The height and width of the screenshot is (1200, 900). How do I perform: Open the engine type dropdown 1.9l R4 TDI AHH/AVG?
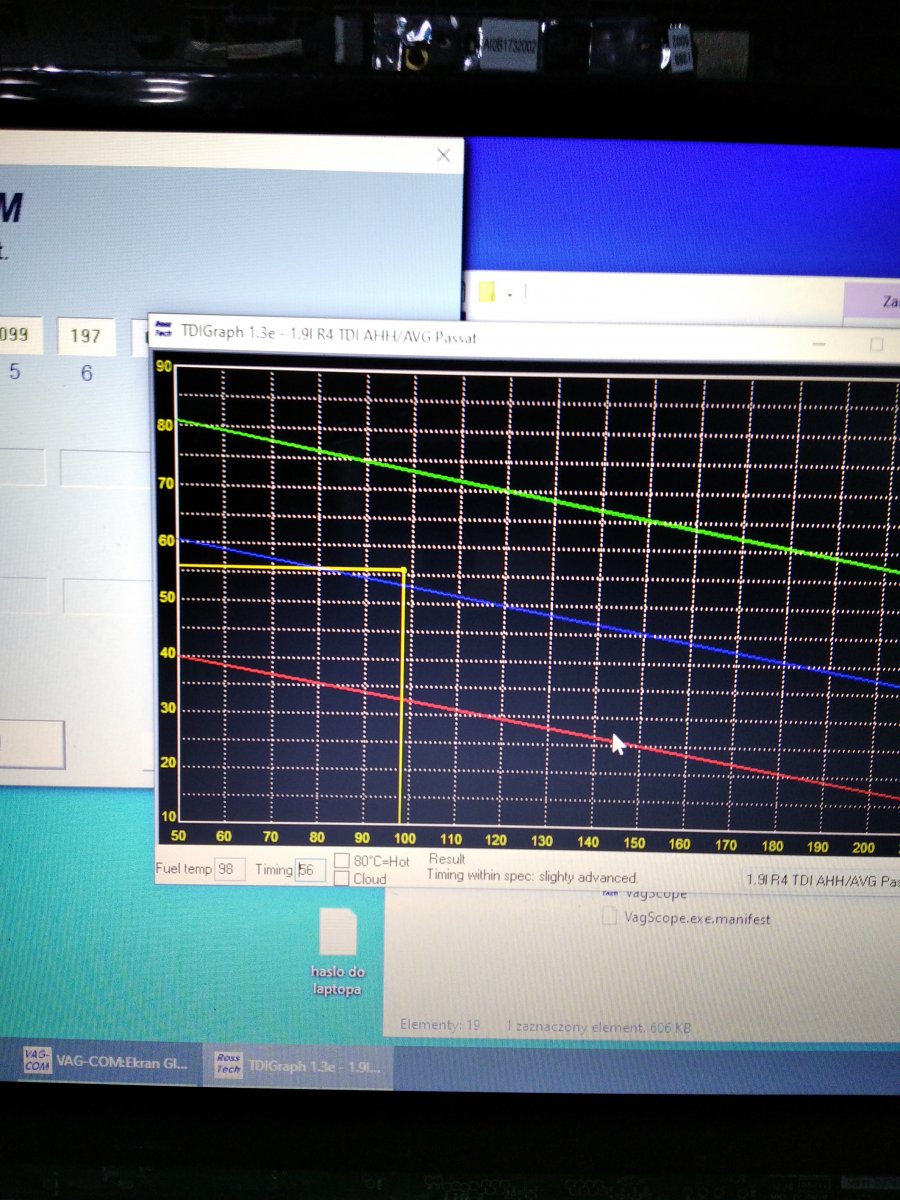point(822,882)
